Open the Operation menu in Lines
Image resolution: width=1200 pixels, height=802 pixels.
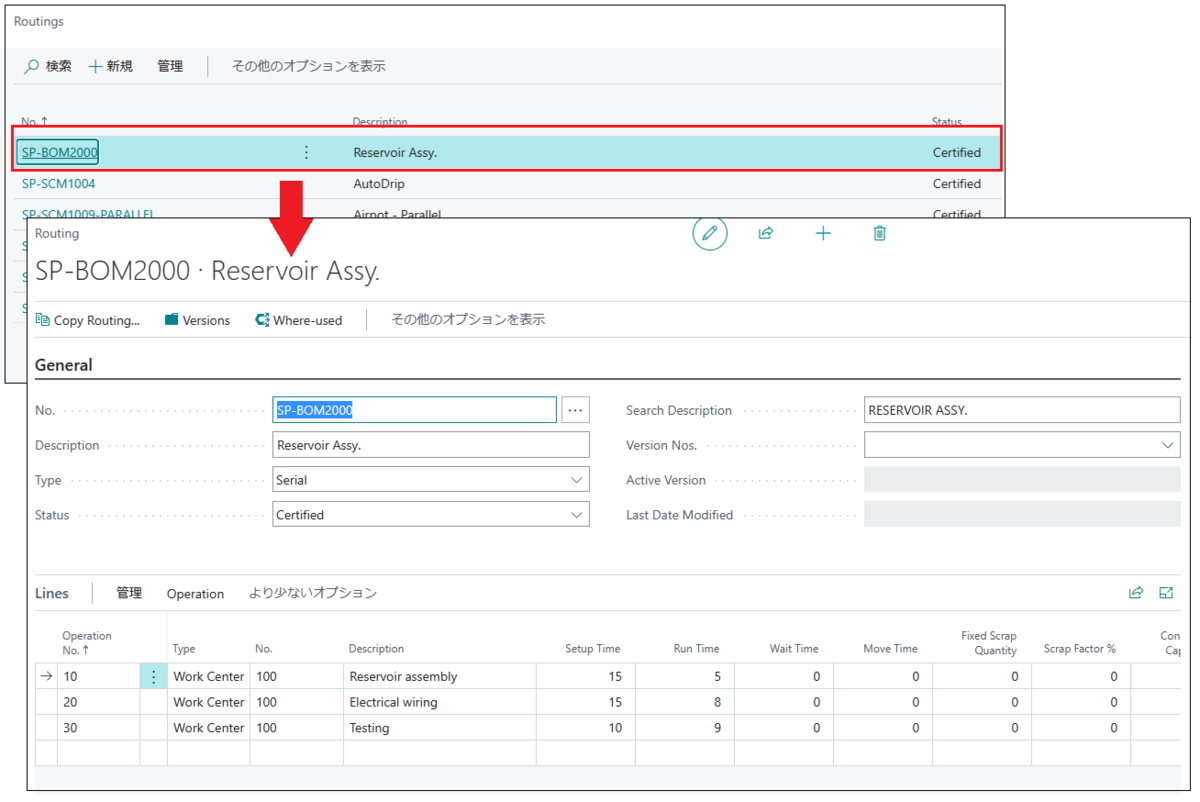195,593
